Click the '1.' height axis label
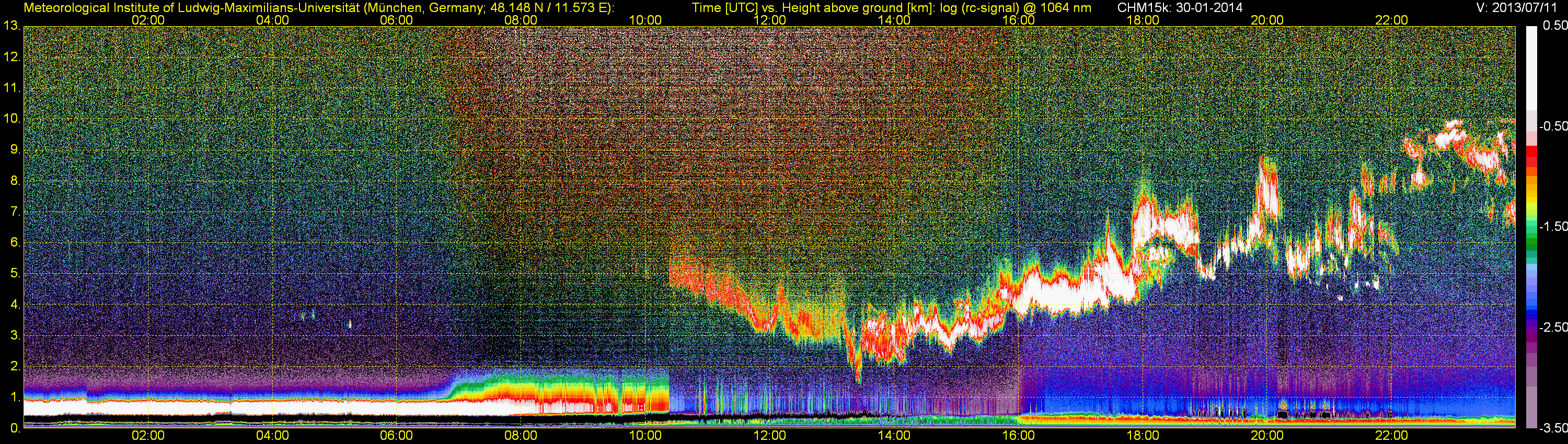Image resolution: width=1568 pixels, height=444 pixels. 15,397
